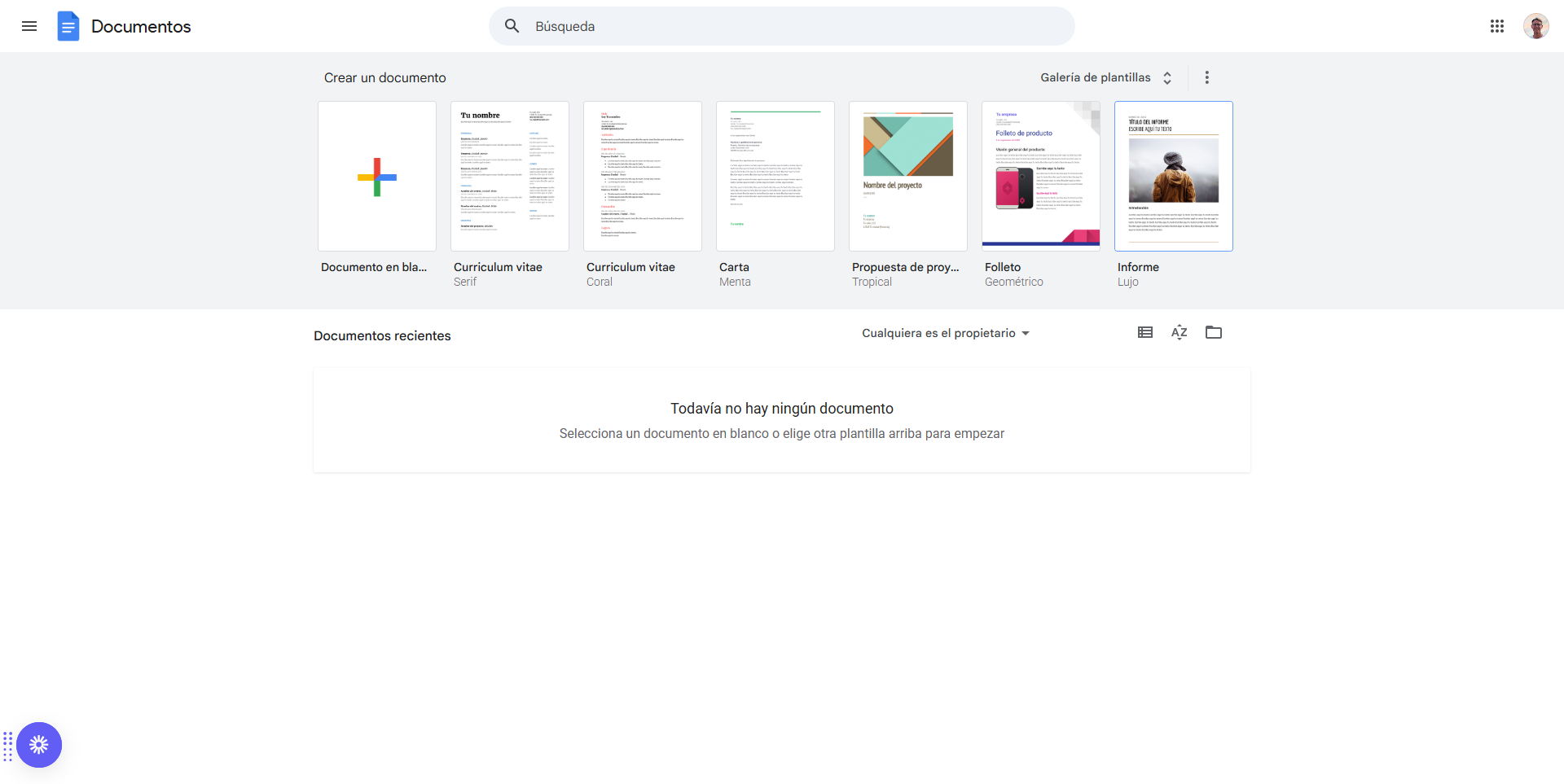1564x784 pixels.
Task: Open the account profile avatar
Action: (1535, 26)
